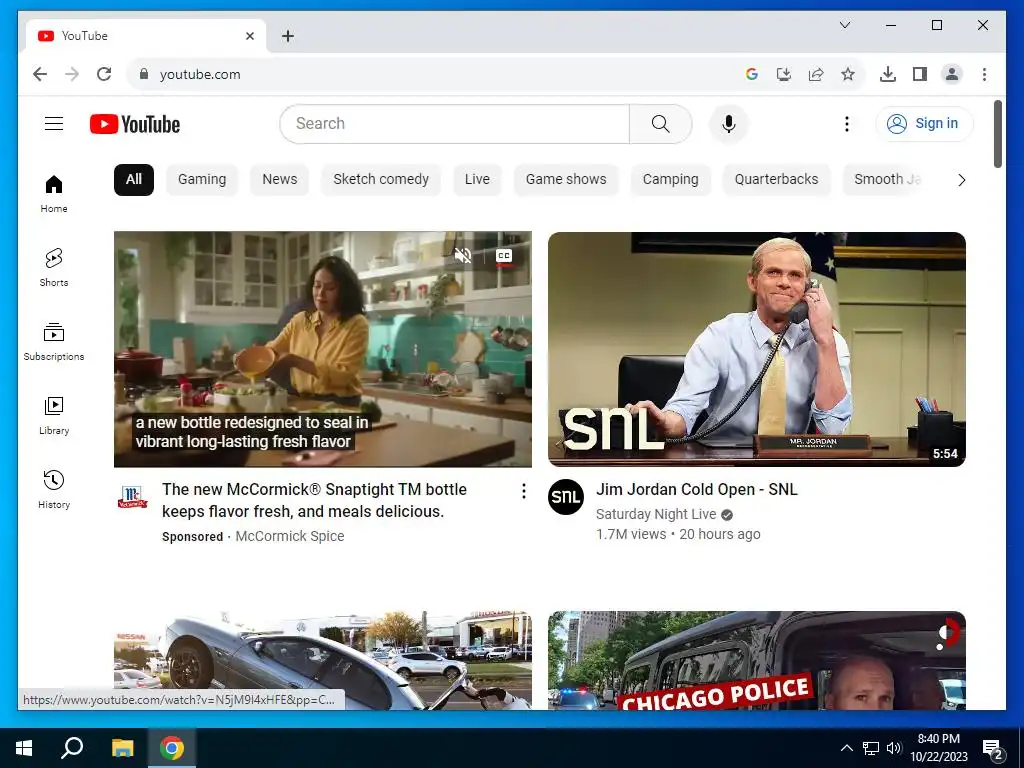Click the search magnifier button
This screenshot has height=768, width=1024.
click(660, 123)
